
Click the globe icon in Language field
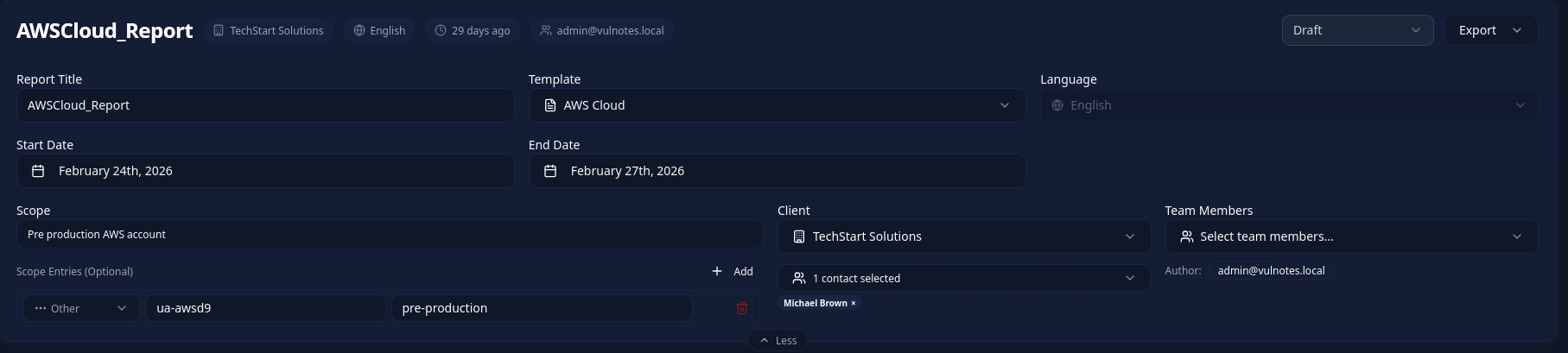click(x=1057, y=105)
